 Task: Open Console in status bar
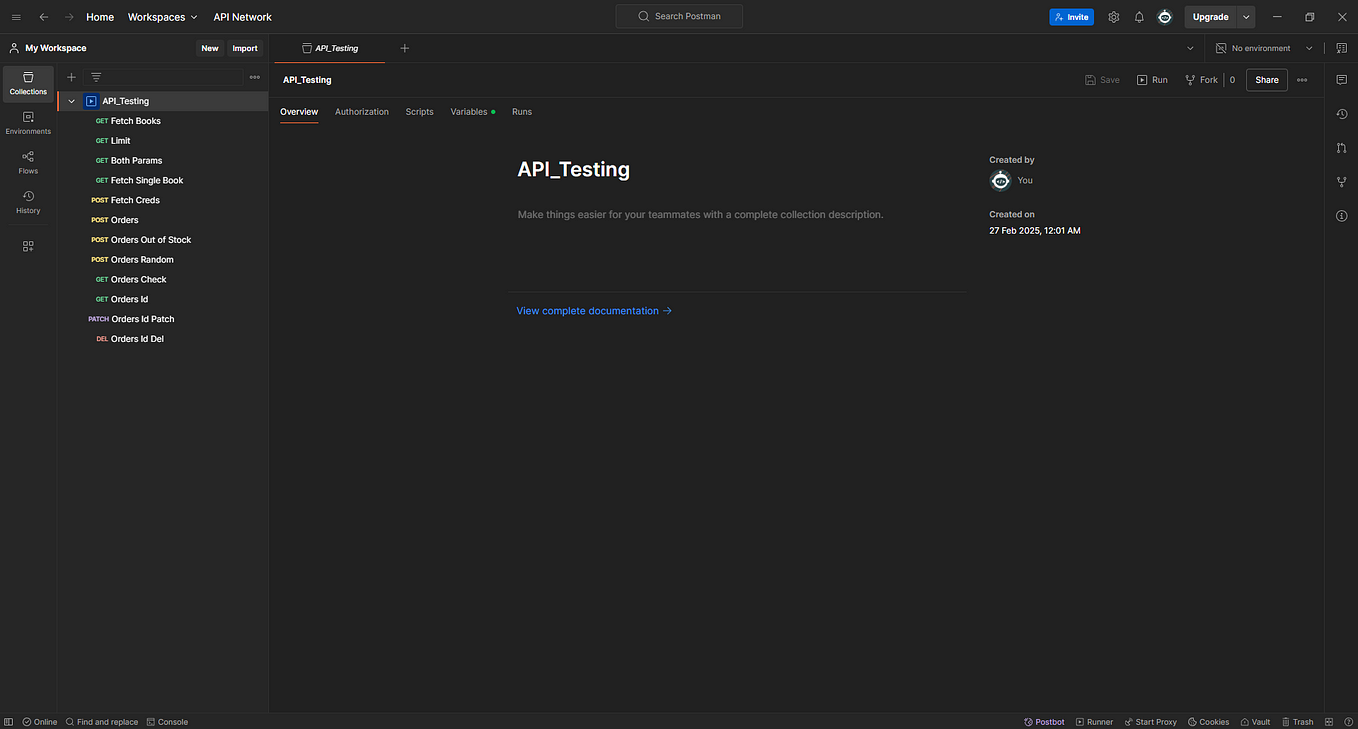[x=167, y=722]
